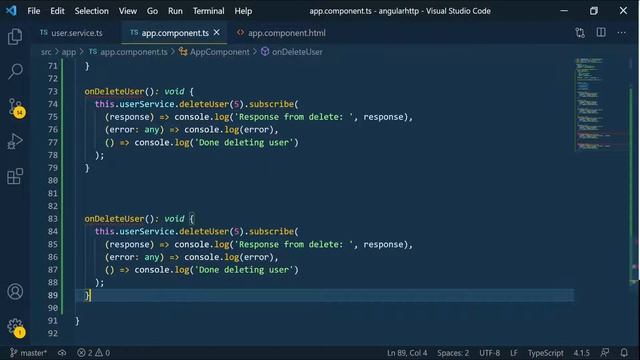Click closing brace on line 89
This screenshot has width=640, height=360.
87,295
